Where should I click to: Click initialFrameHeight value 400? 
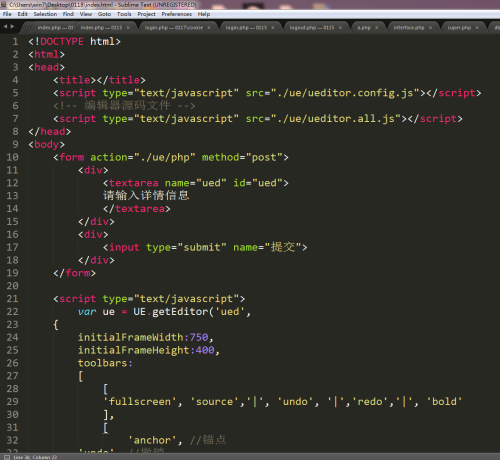205,350
